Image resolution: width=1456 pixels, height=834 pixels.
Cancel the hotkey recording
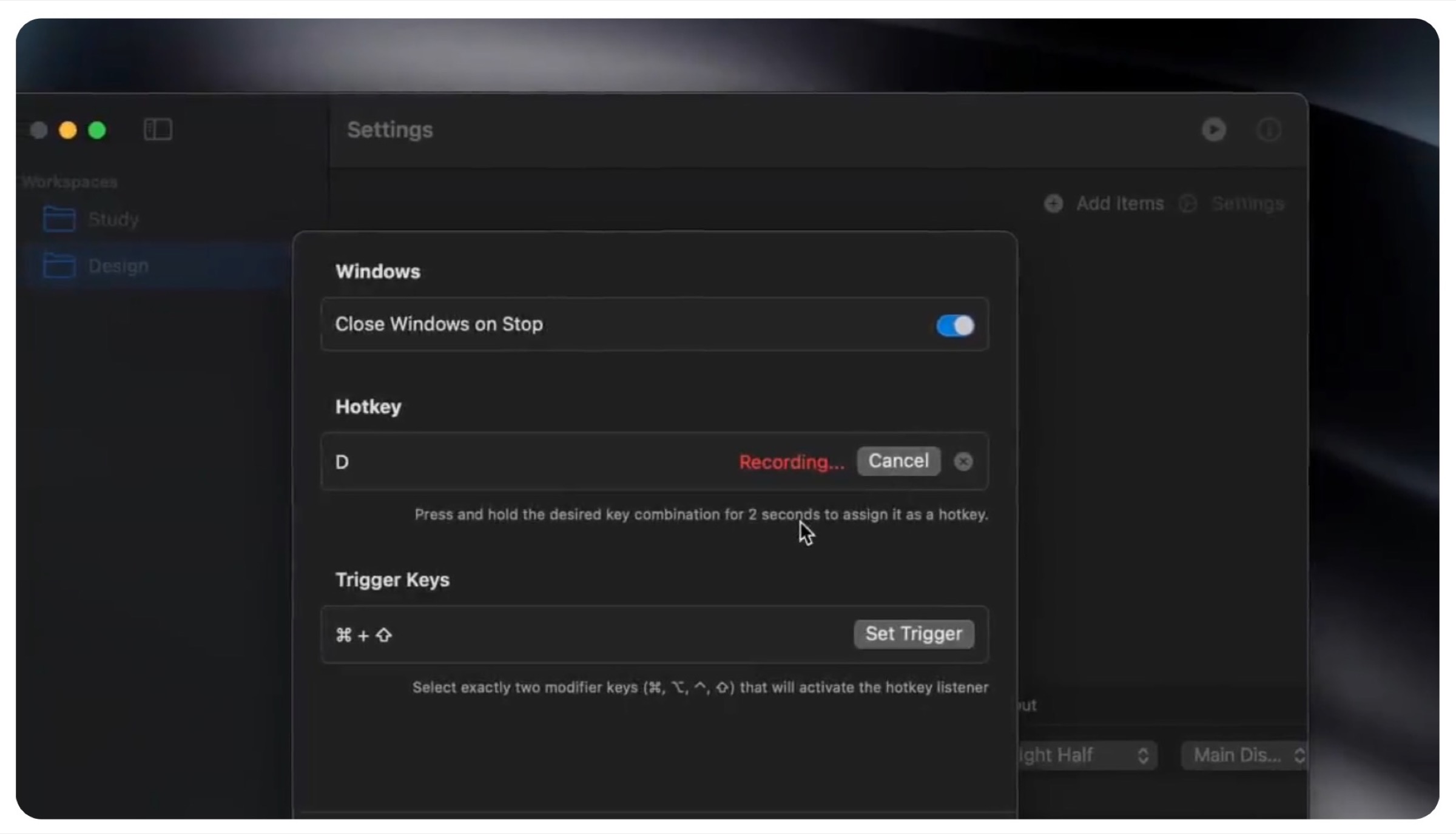click(x=898, y=461)
